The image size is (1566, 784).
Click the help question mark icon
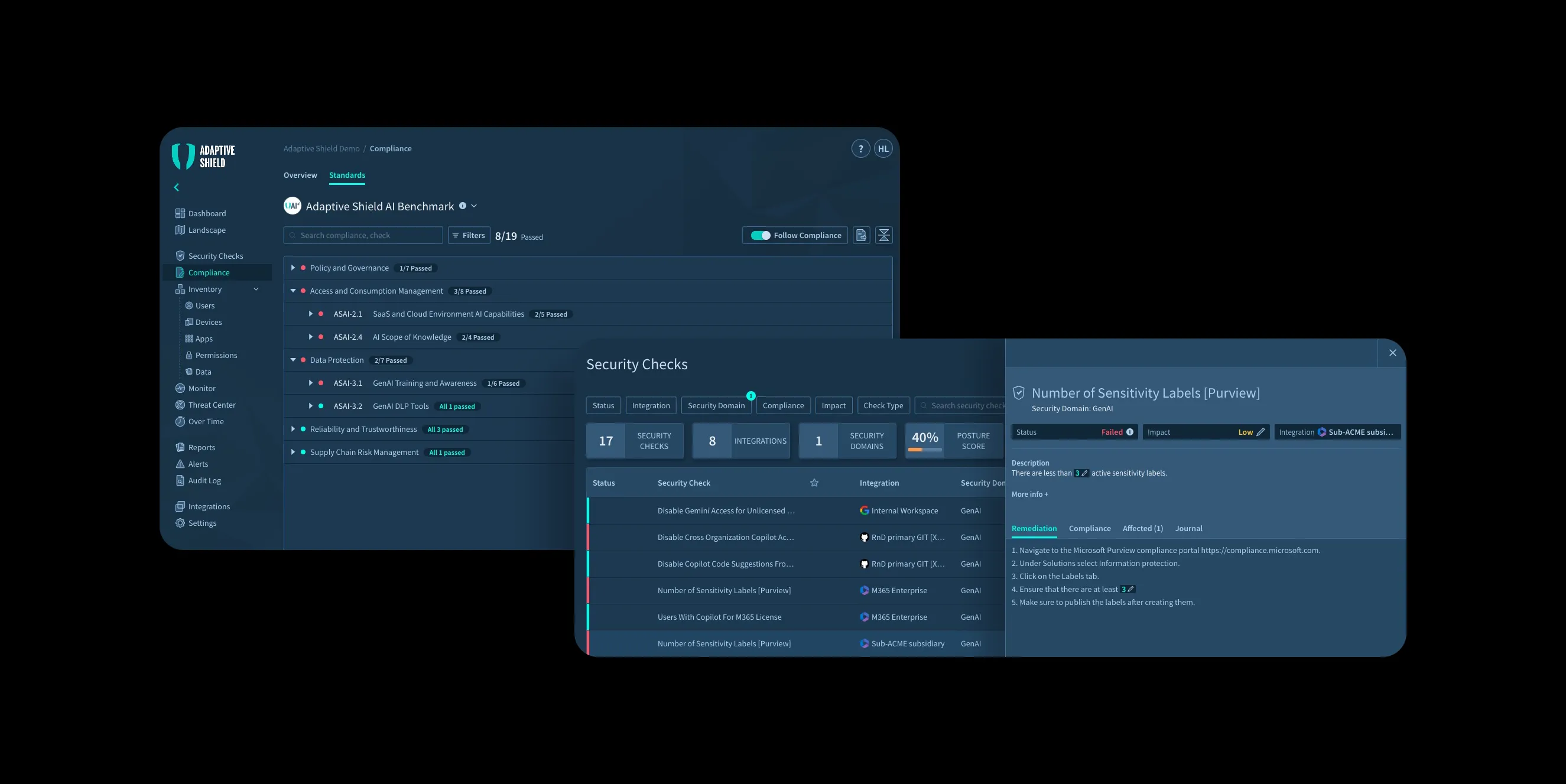point(860,148)
